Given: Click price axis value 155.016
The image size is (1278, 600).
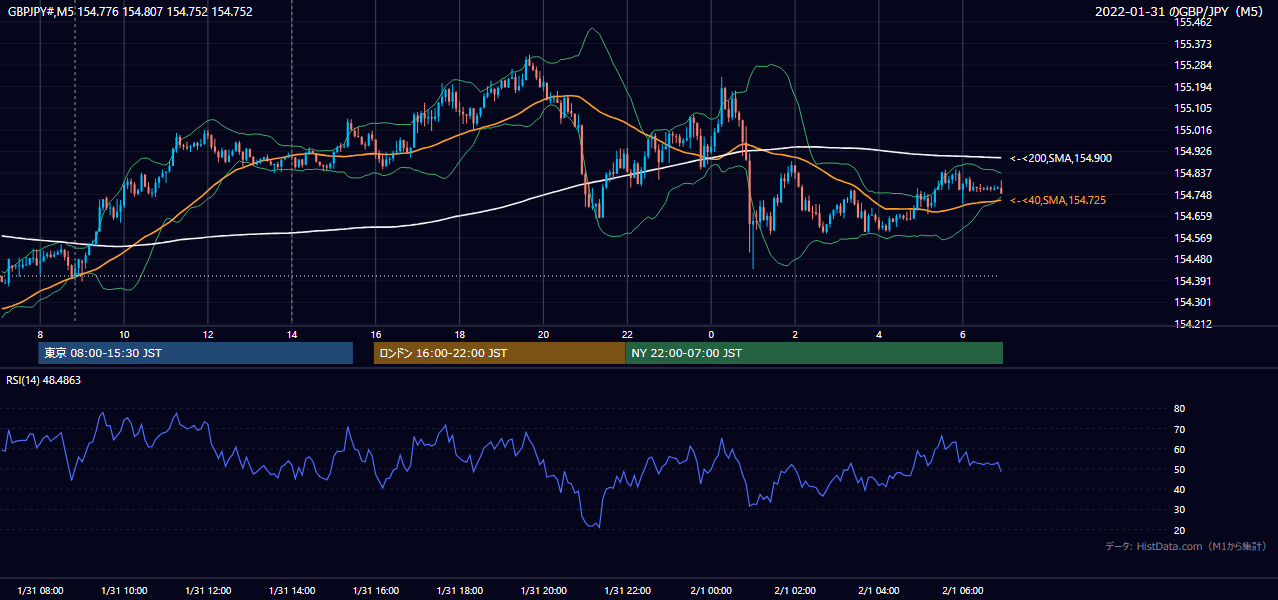Looking at the screenshot, I should (1194, 130).
